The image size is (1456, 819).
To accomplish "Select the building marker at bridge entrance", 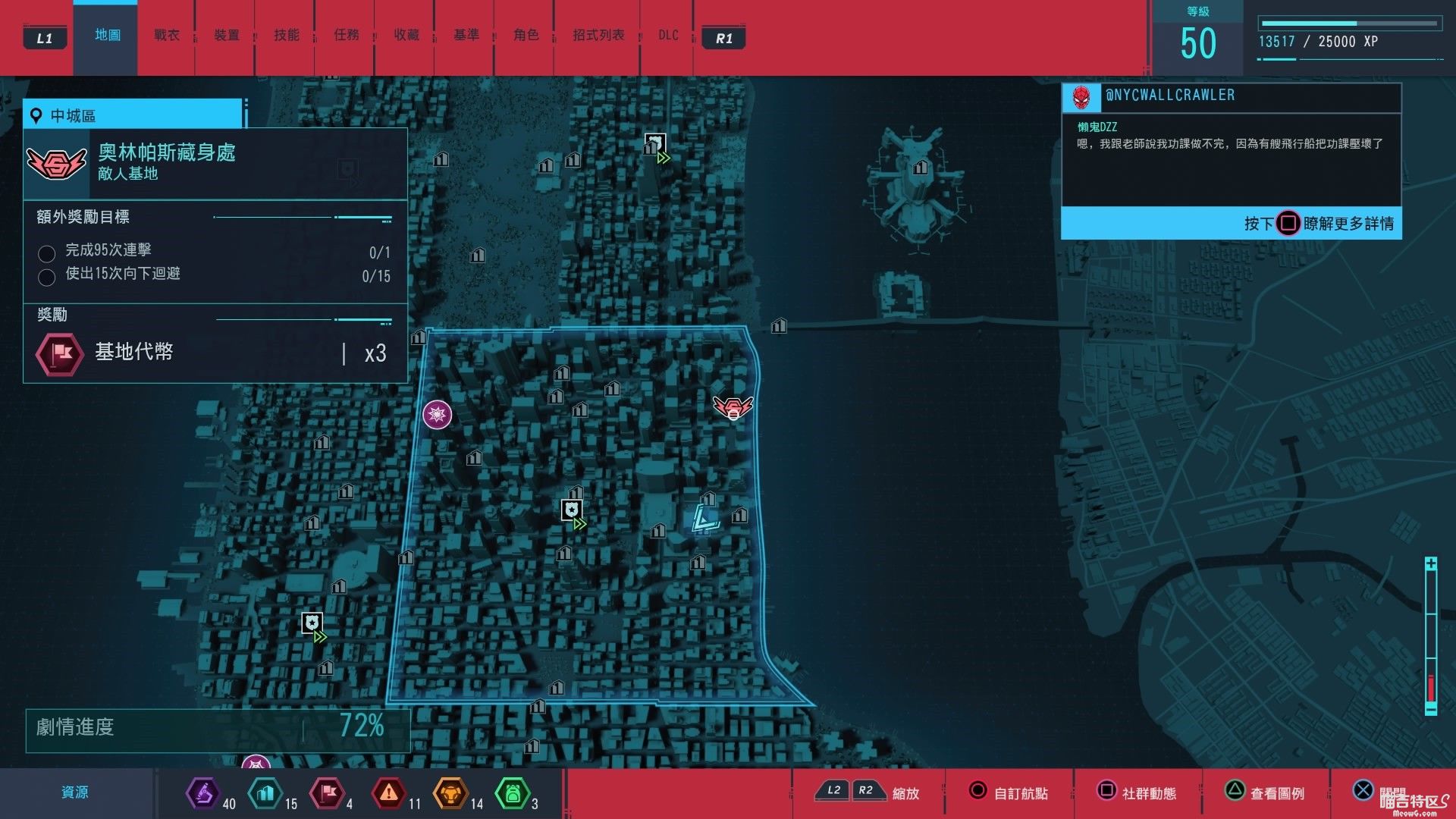I will coord(779,326).
